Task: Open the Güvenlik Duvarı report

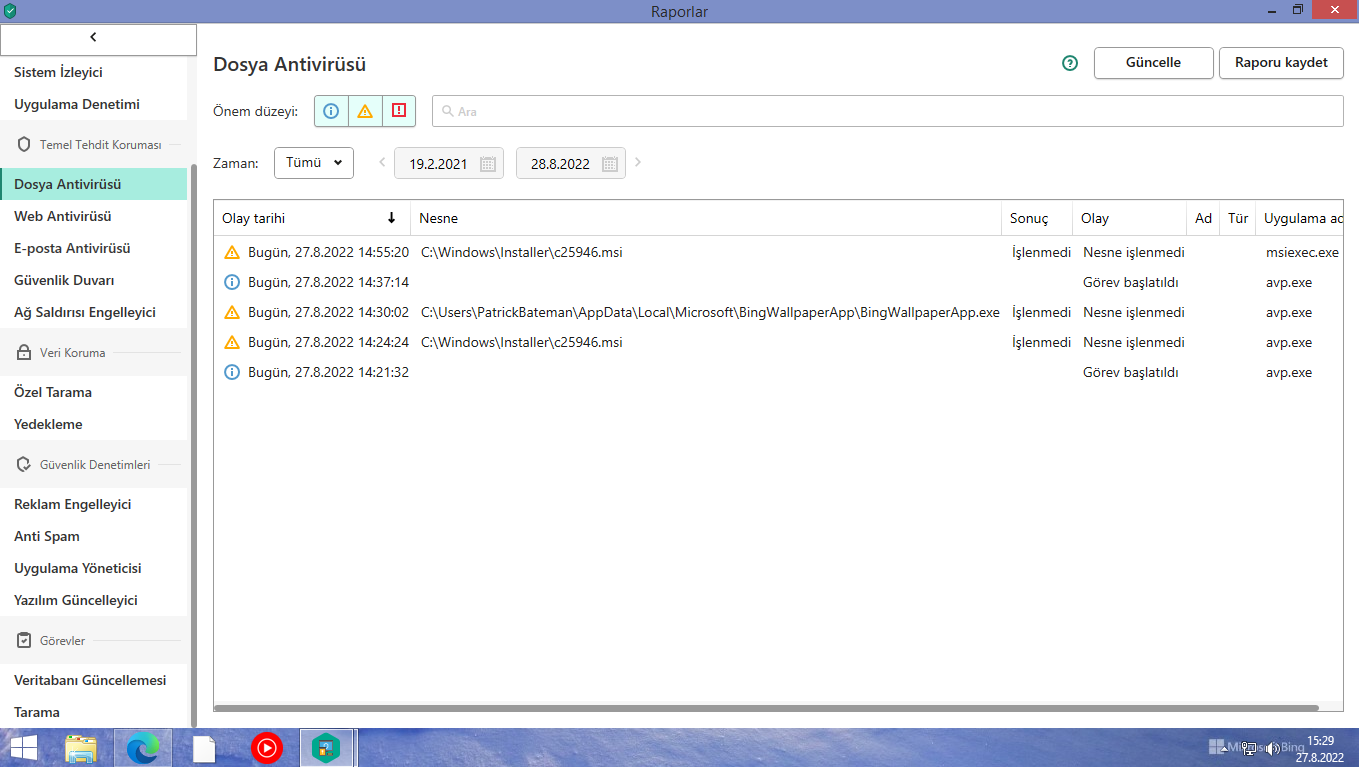Action: 94,280
